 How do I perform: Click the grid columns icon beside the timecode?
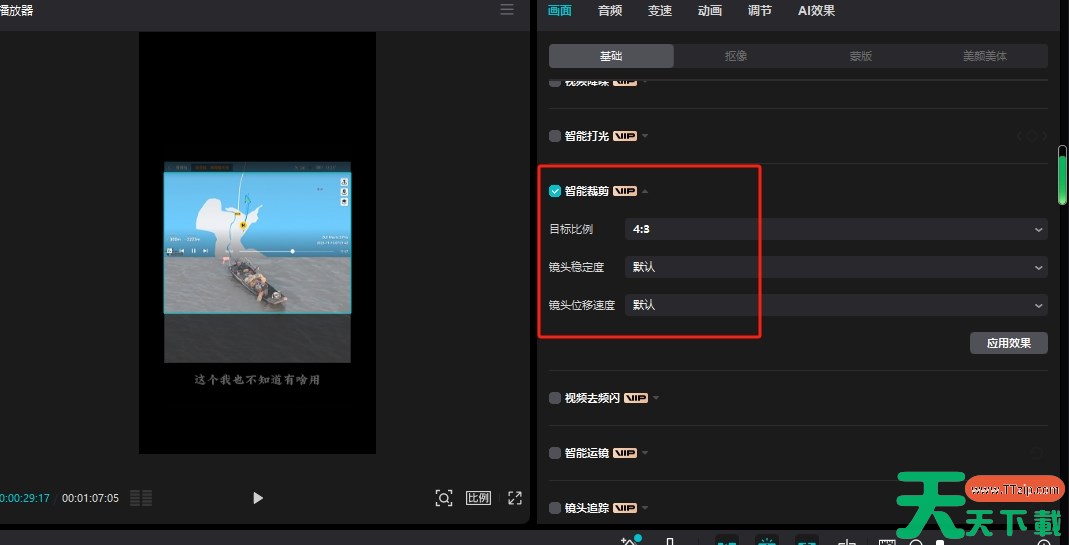pyautogui.click(x=141, y=498)
